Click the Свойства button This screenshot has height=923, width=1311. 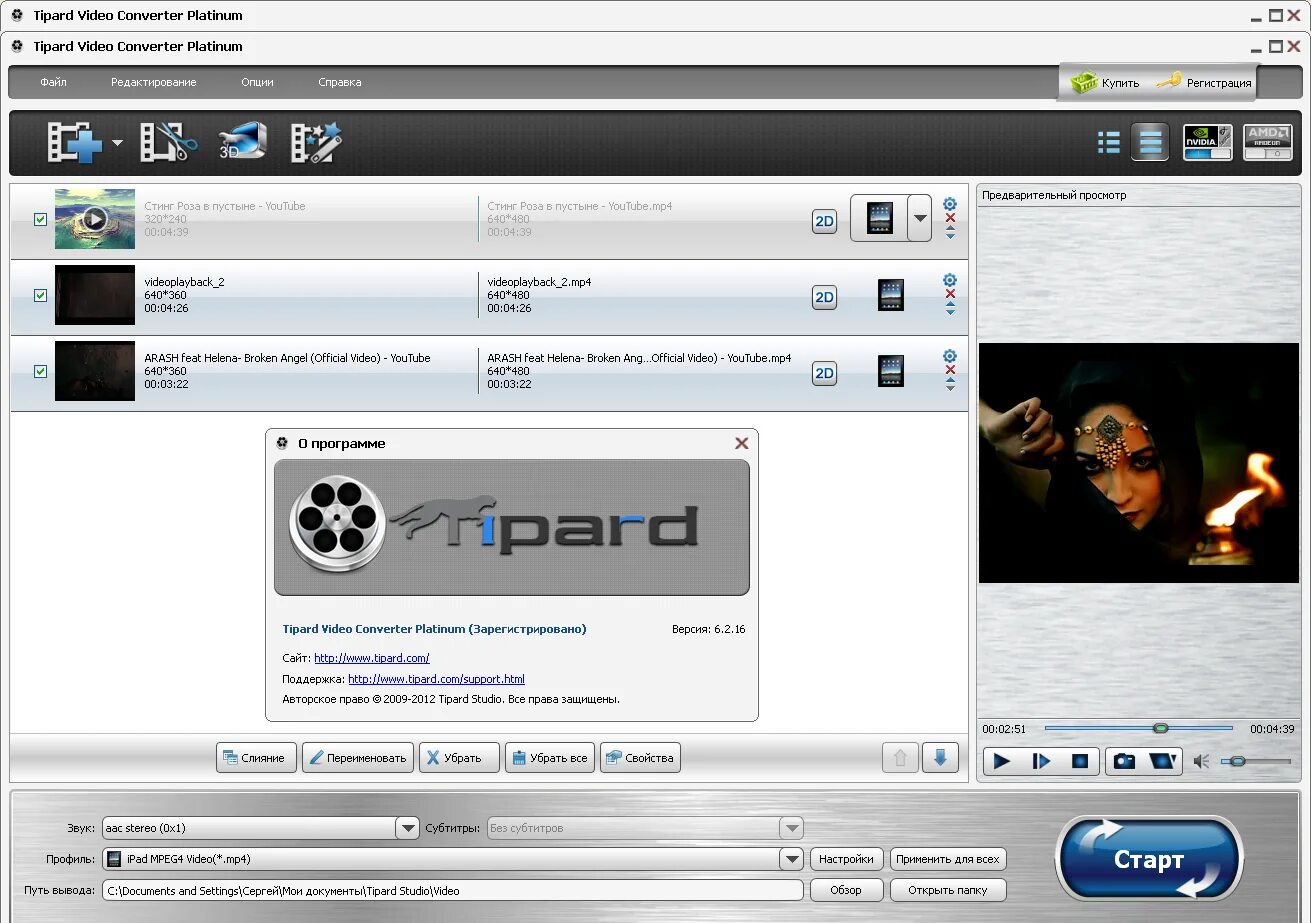[x=640, y=758]
